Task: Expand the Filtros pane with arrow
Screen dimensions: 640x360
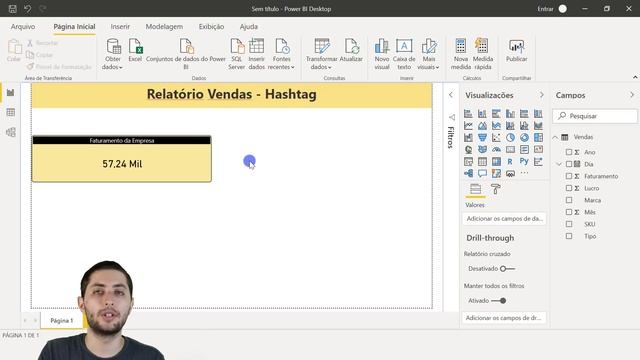Action: [451, 95]
